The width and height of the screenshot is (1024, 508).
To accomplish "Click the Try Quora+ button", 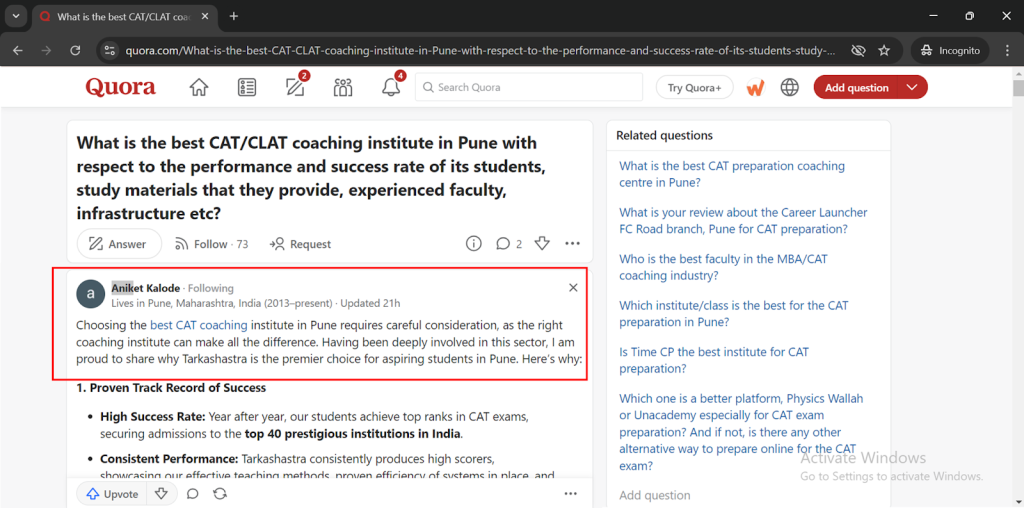I will [x=694, y=87].
